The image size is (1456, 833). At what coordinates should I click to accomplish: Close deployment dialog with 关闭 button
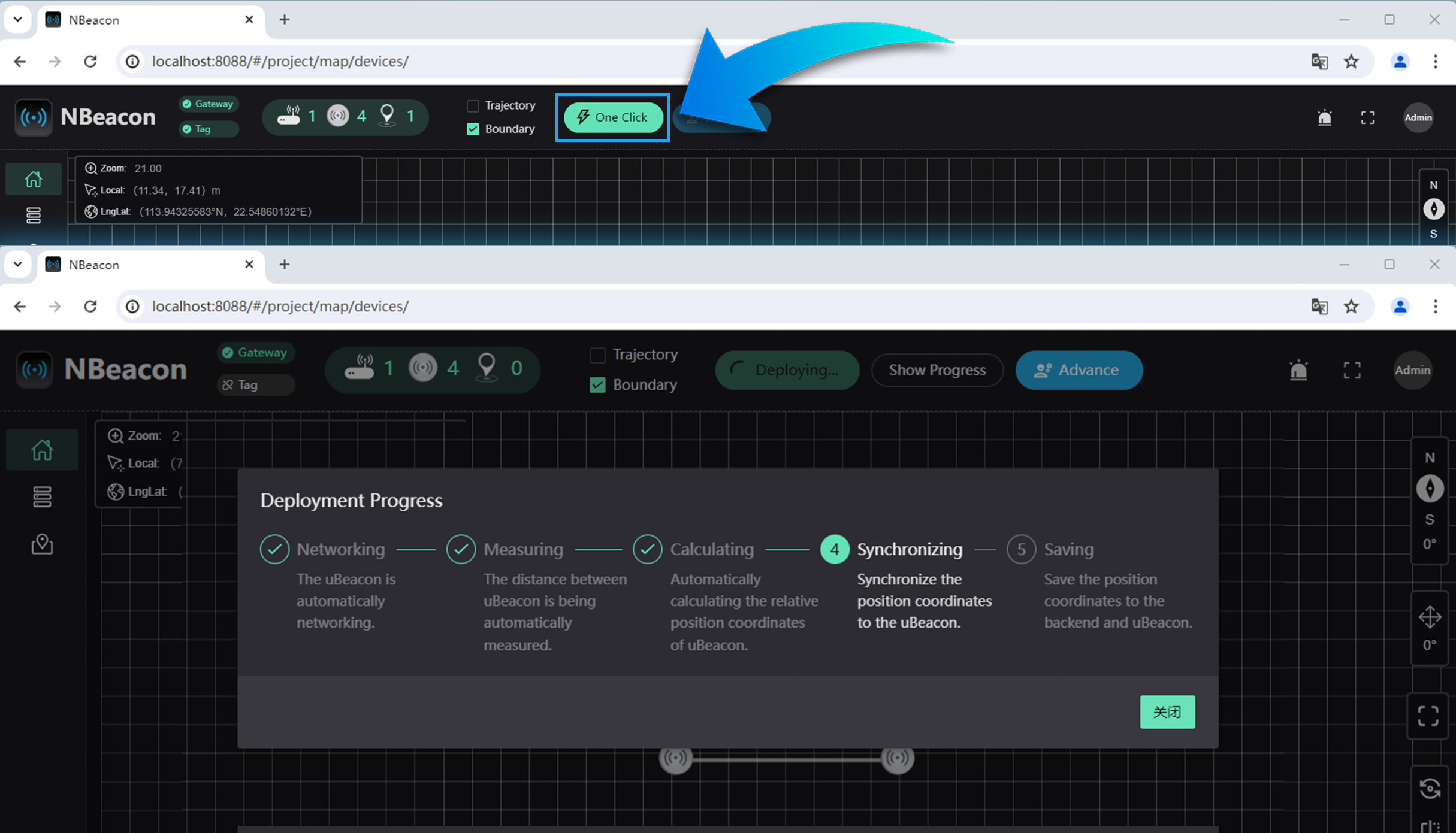pyautogui.click(x=1167, y=712)
